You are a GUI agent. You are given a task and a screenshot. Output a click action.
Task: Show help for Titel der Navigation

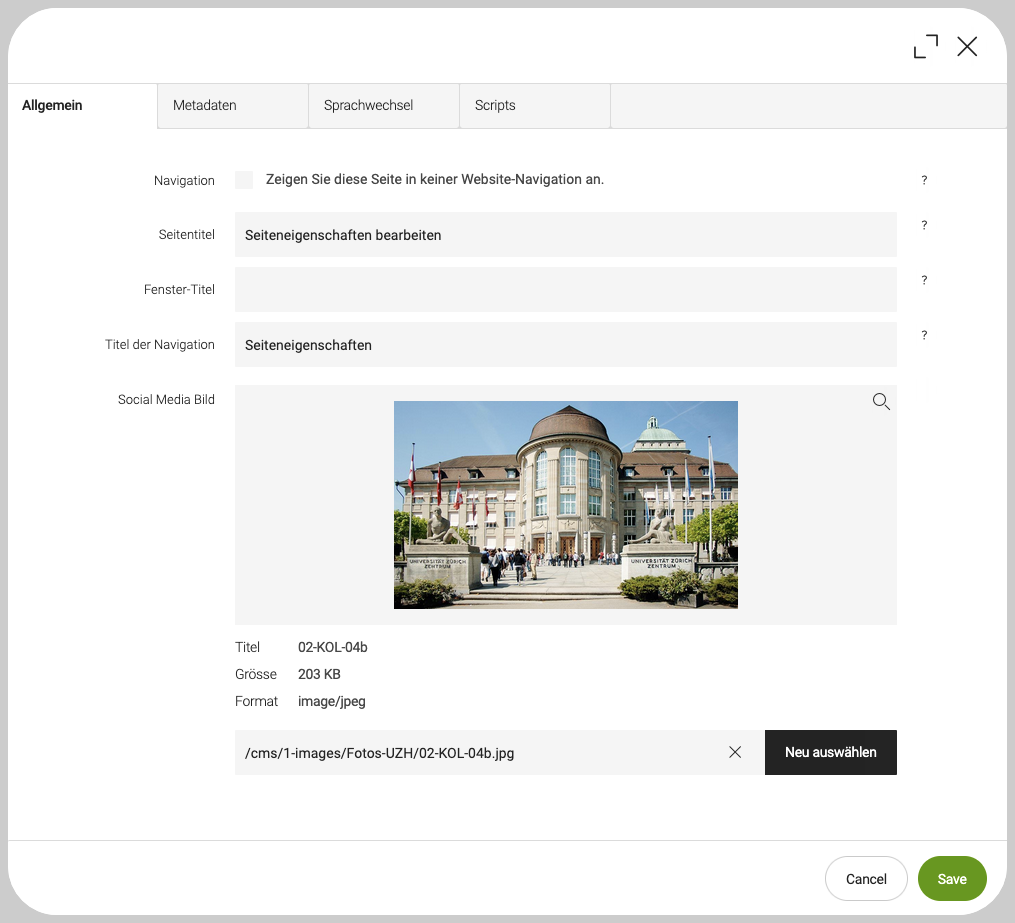[924, 336]
